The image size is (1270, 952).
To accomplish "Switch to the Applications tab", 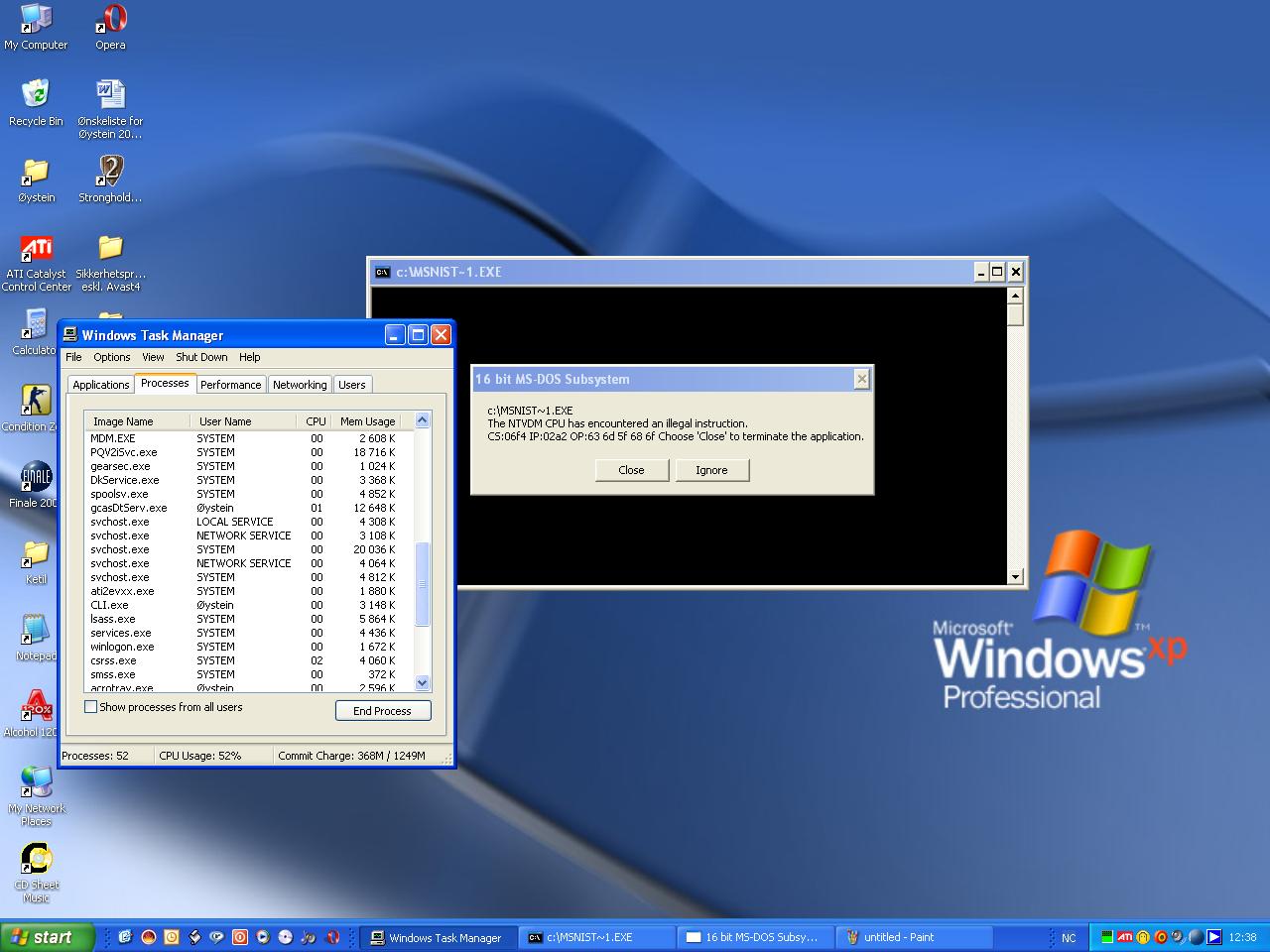I will click(101, 385).
